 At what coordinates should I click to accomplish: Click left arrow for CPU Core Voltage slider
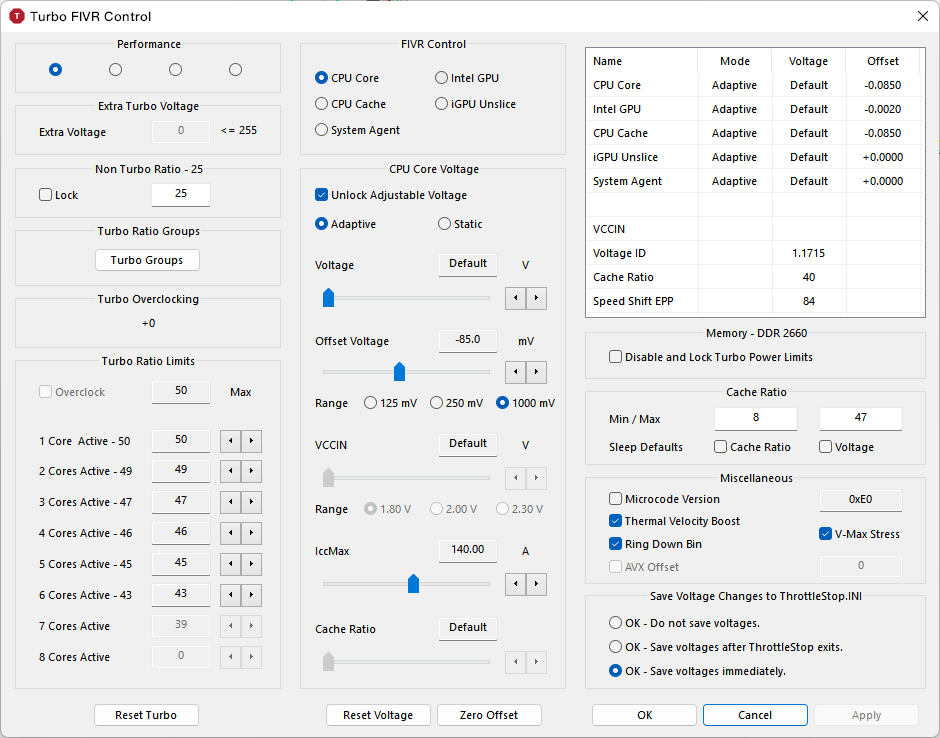pos(516,298)
